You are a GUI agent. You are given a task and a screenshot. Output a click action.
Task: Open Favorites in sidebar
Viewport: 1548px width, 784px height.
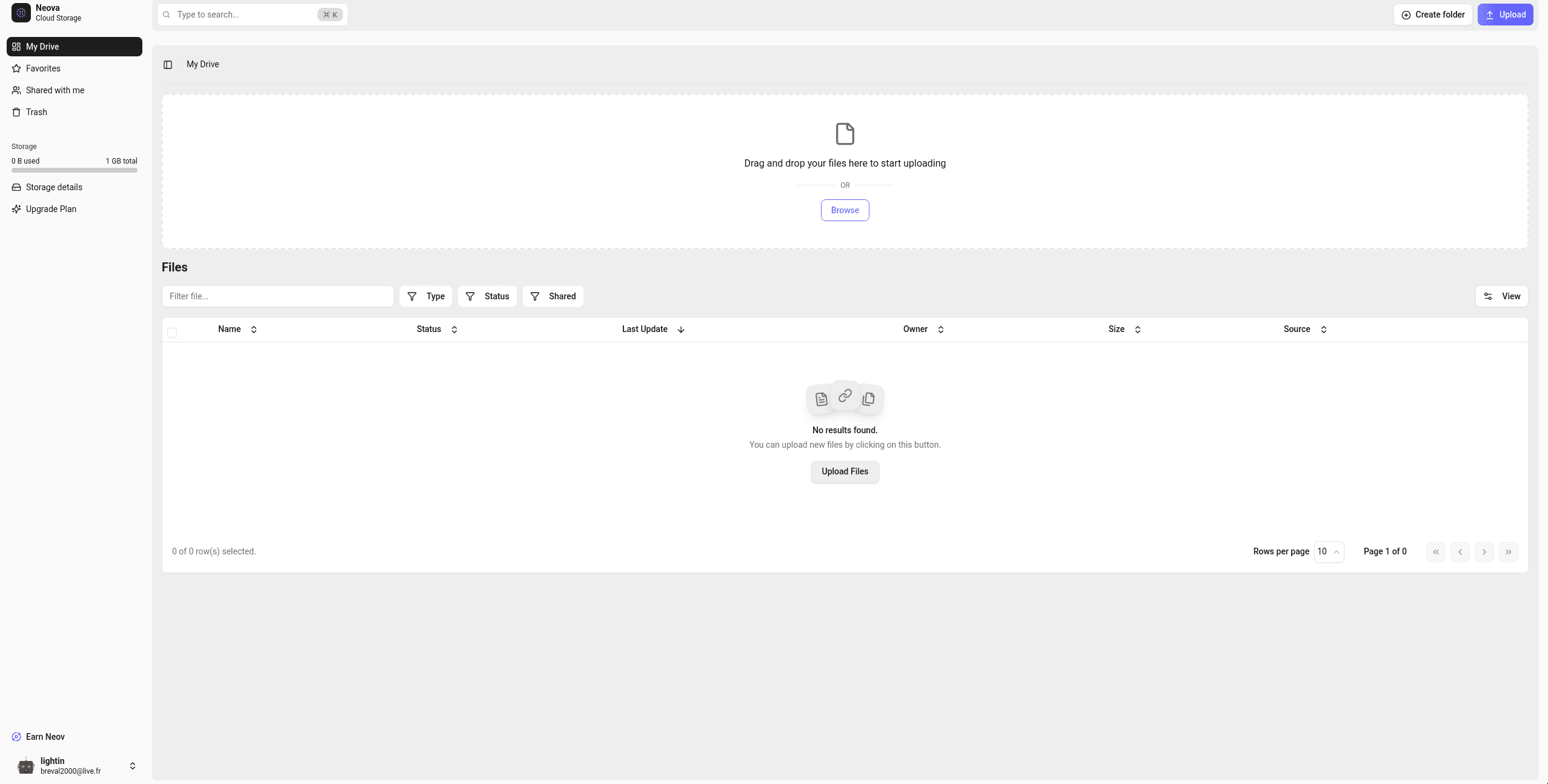click(x=75, y=68)
